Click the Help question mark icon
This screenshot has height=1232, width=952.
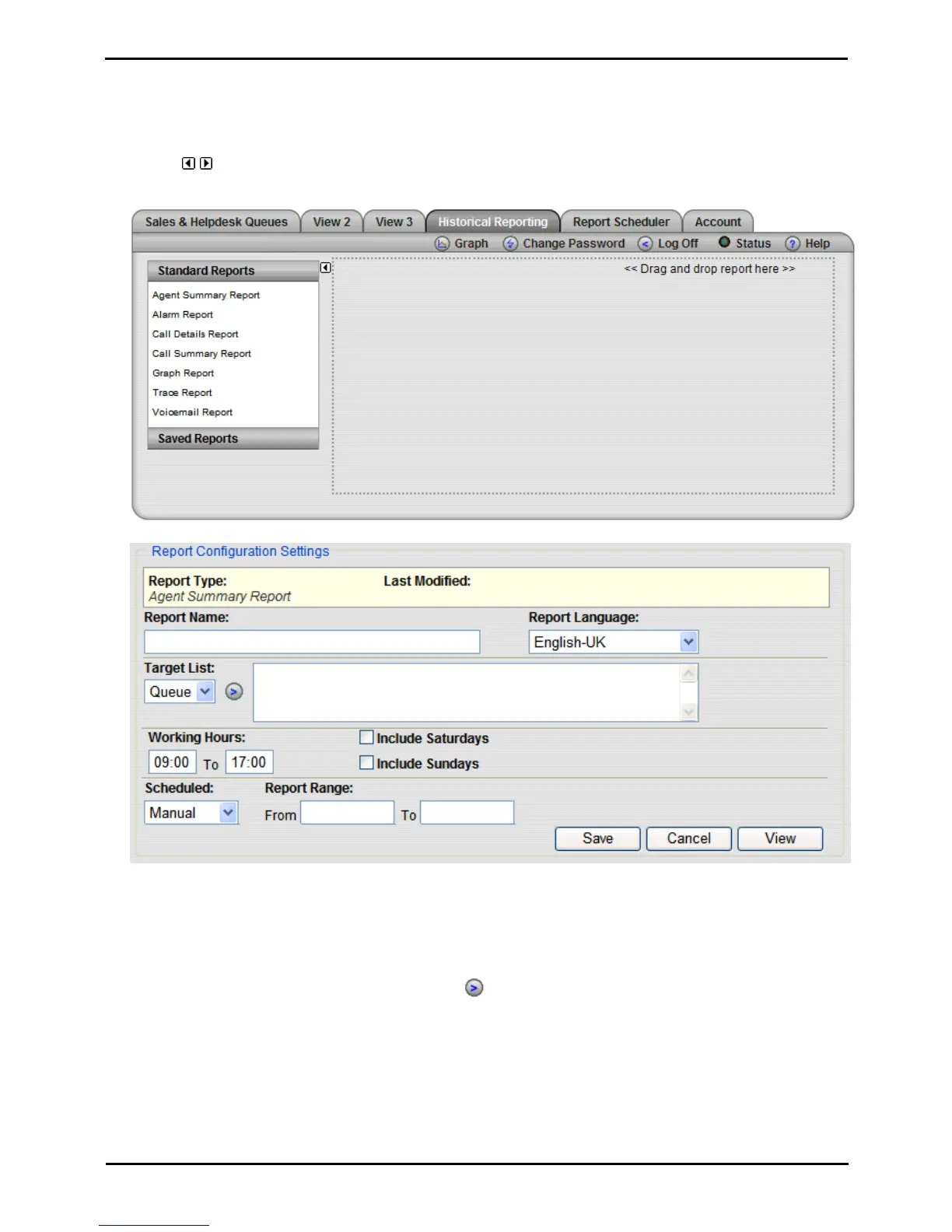[792, 243]
